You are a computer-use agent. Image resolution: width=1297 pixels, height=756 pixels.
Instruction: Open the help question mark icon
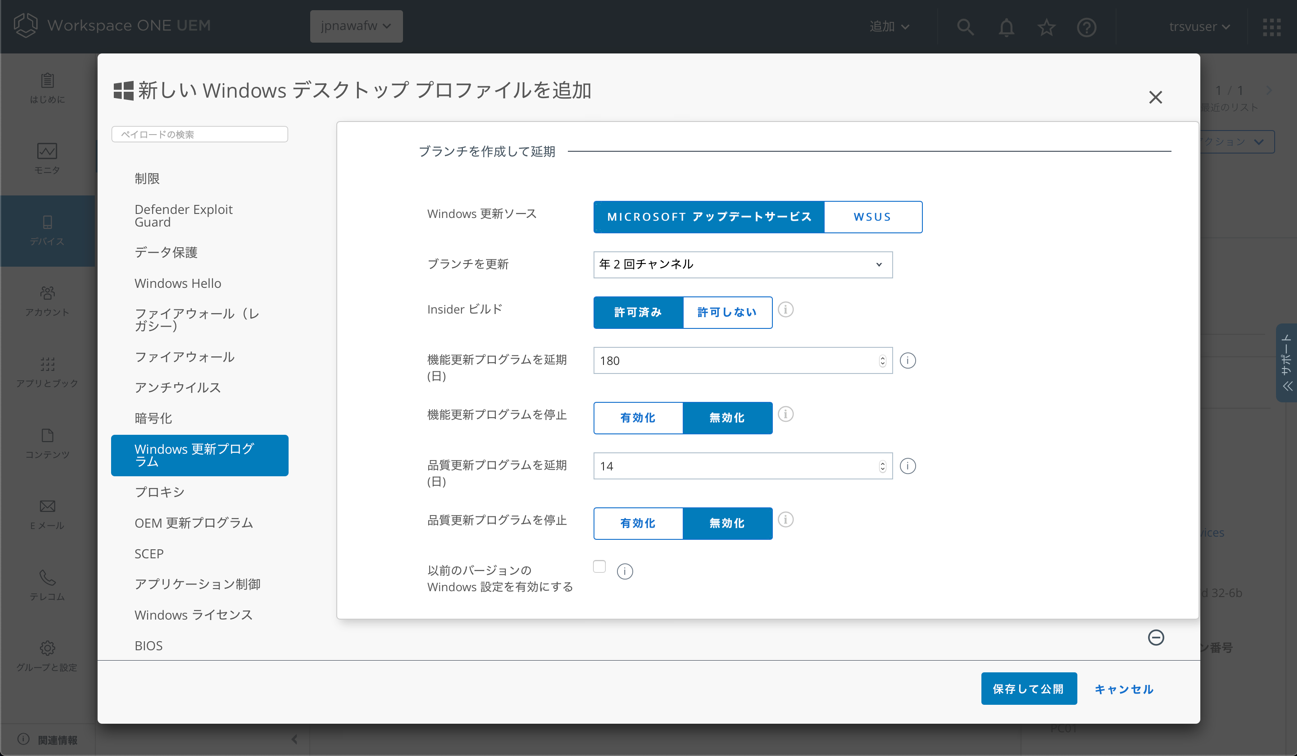point(1087,27)
